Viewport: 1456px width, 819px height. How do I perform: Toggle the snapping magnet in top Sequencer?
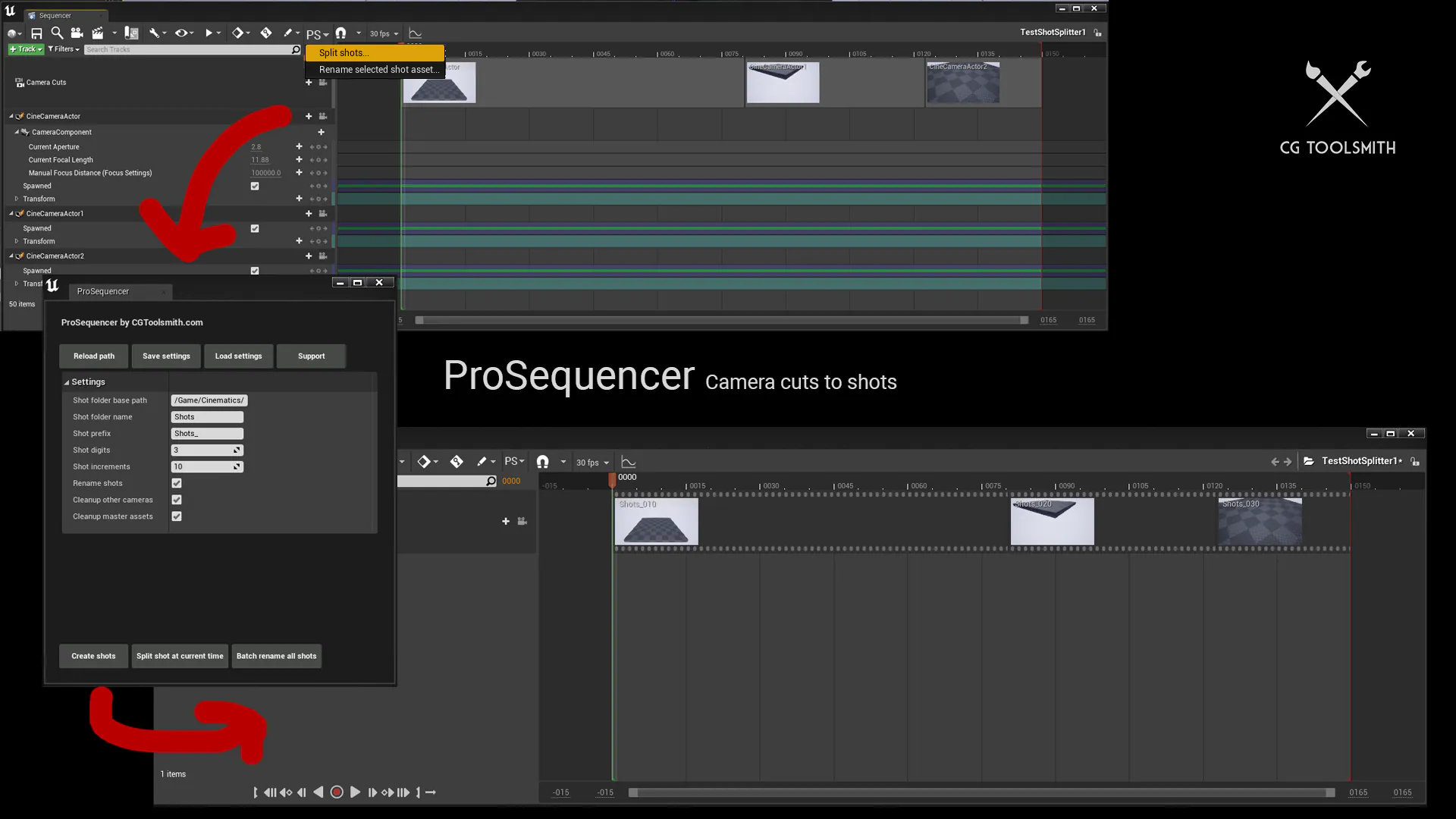tap(340, 33)
